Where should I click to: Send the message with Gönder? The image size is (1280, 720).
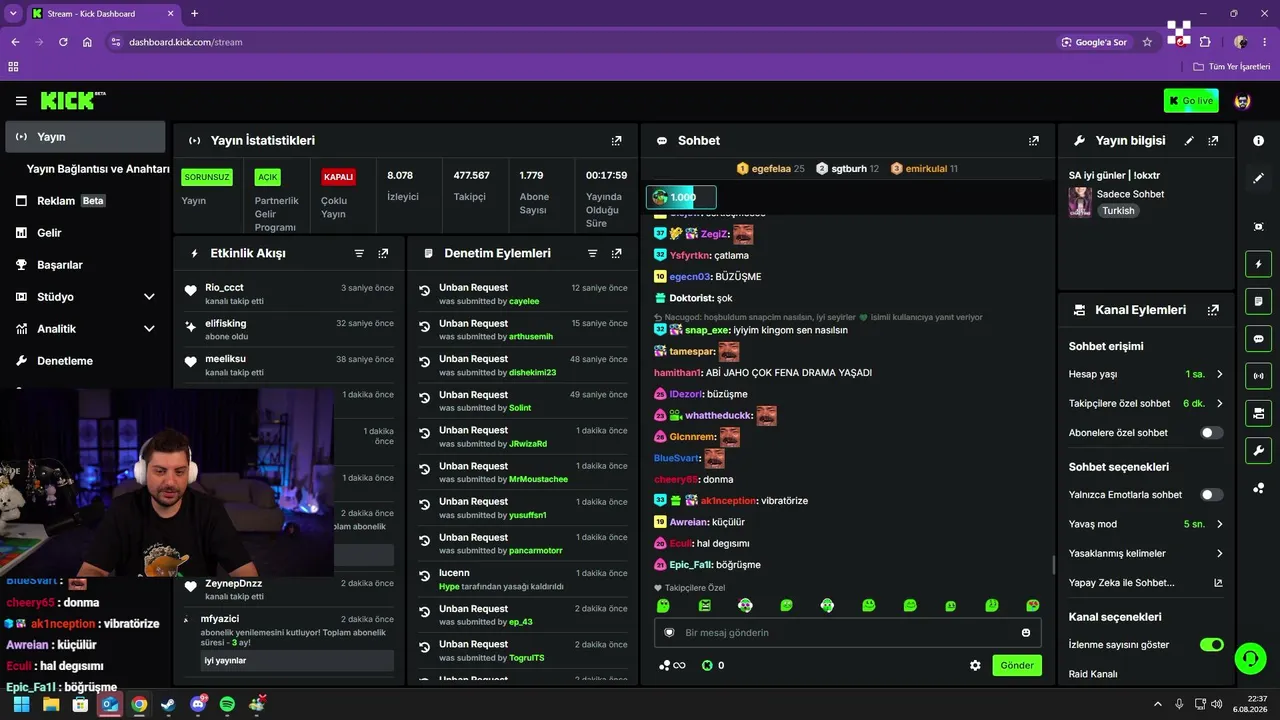[x=1017, y=666]
